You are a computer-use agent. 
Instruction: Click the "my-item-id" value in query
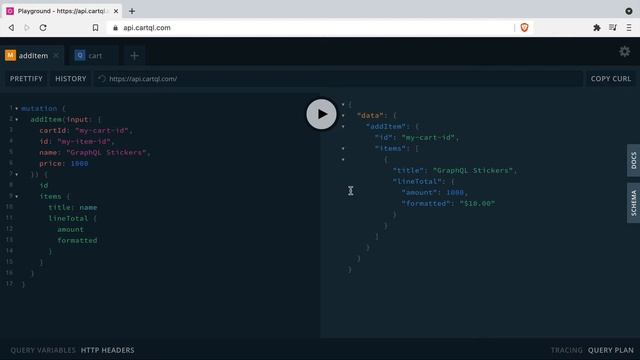(84, 141)
